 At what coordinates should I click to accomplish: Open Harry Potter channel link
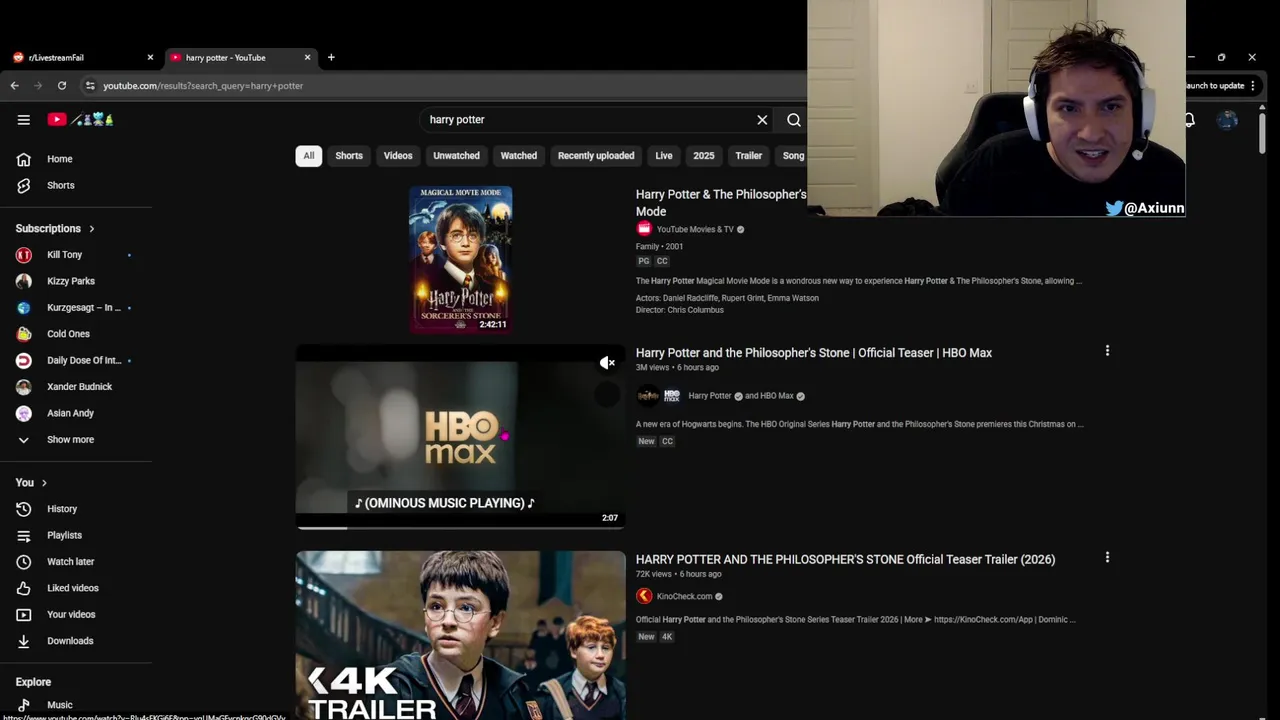[x=709, y=396]
